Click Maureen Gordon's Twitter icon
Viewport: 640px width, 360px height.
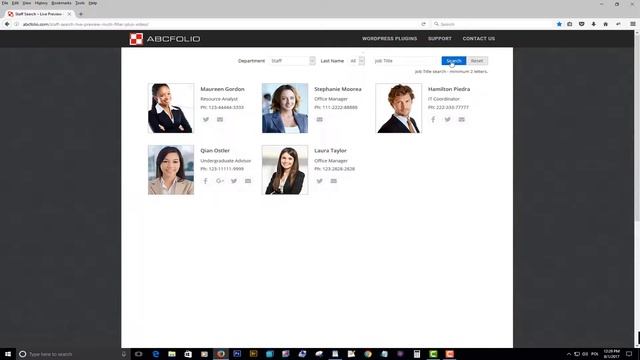coord(206,120)
